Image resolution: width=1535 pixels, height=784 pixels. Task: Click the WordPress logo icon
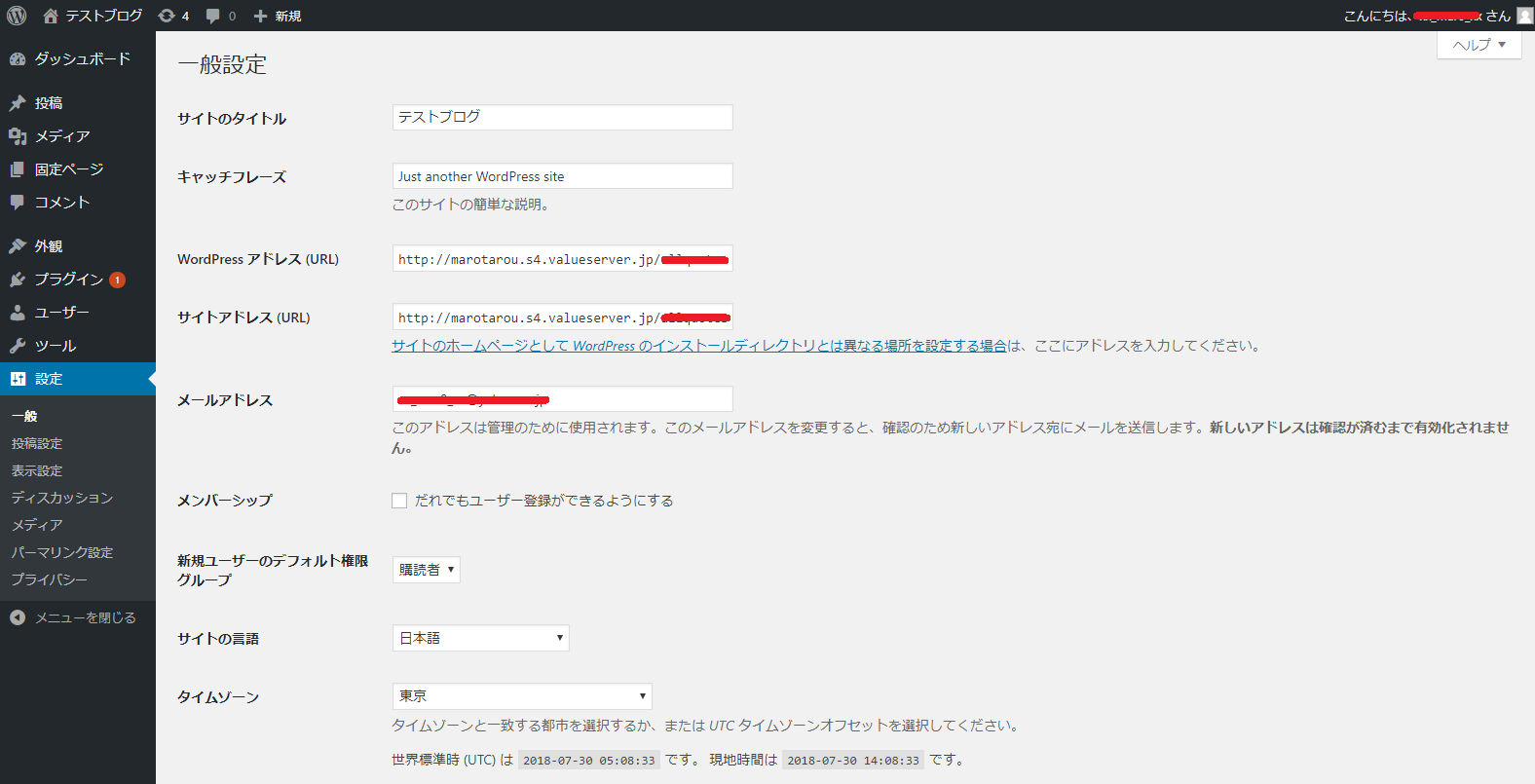coord(17,16)
